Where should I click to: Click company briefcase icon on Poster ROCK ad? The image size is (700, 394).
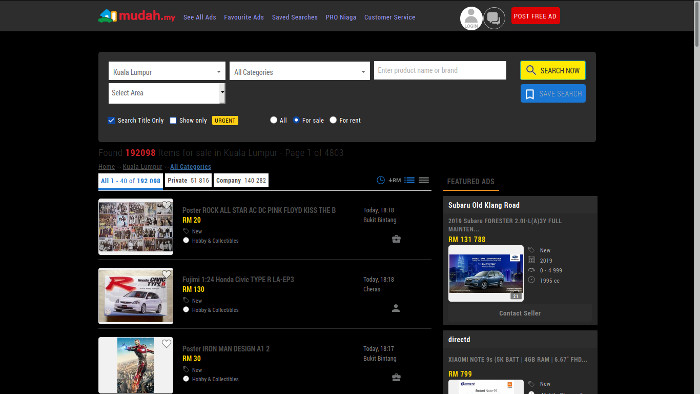coord(396,239)
